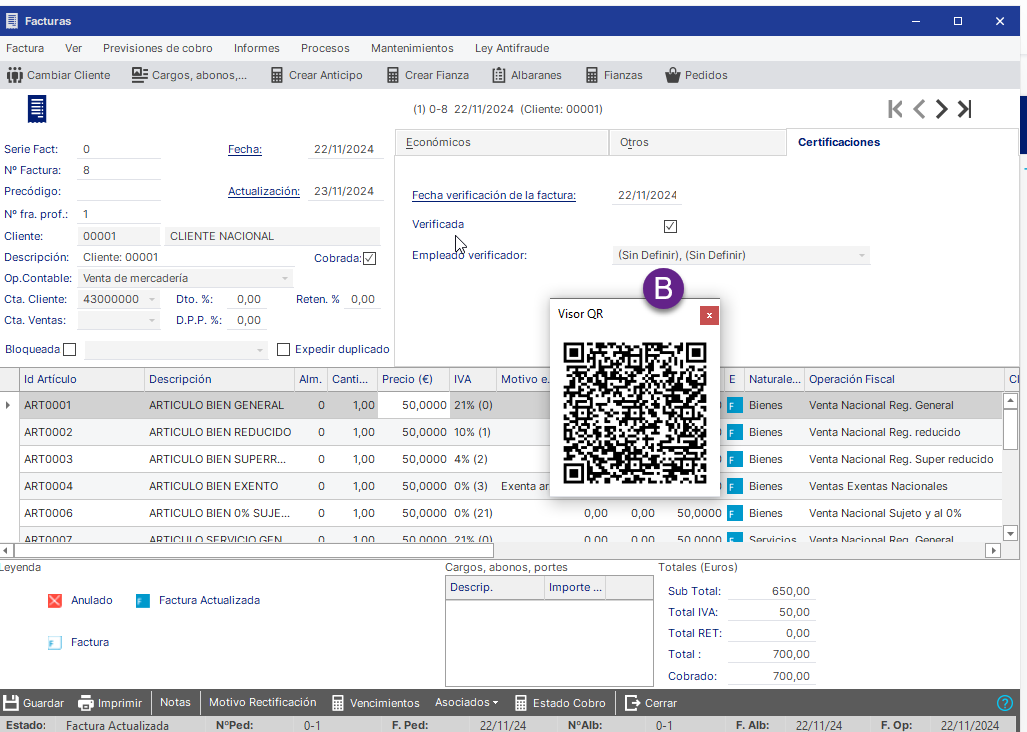Click F status icon on ART0002 row

click(734, 433)
